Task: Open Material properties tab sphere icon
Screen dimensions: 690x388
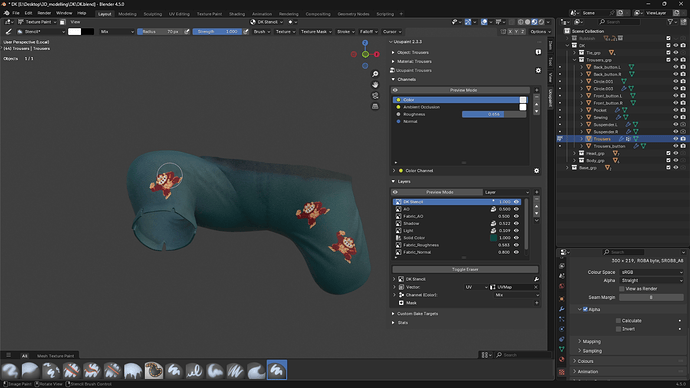Action: pyautogui.click(x=562, y=359)
